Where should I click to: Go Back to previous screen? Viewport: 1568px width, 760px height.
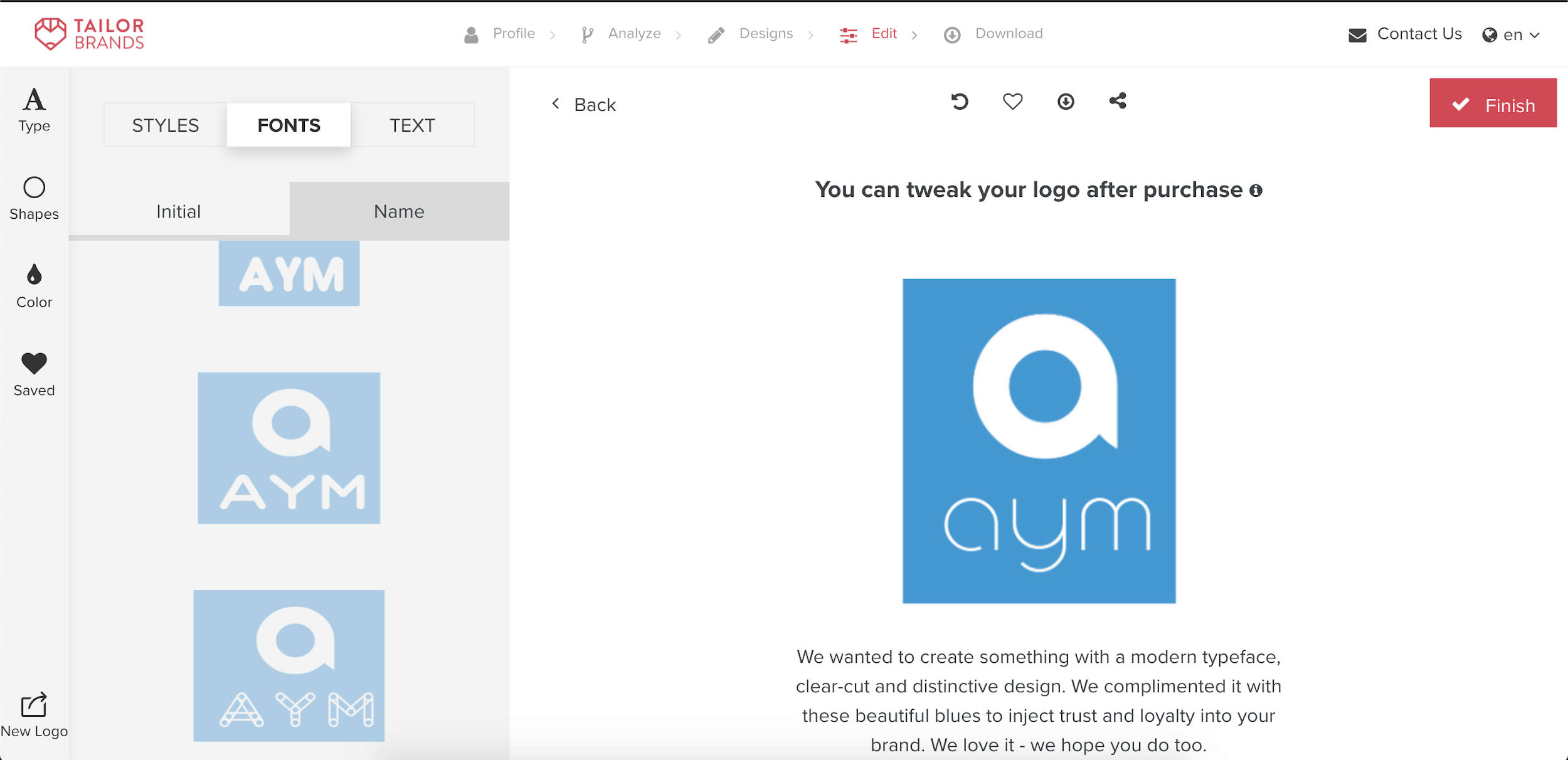pyautogui.click(x=583, y=104)
